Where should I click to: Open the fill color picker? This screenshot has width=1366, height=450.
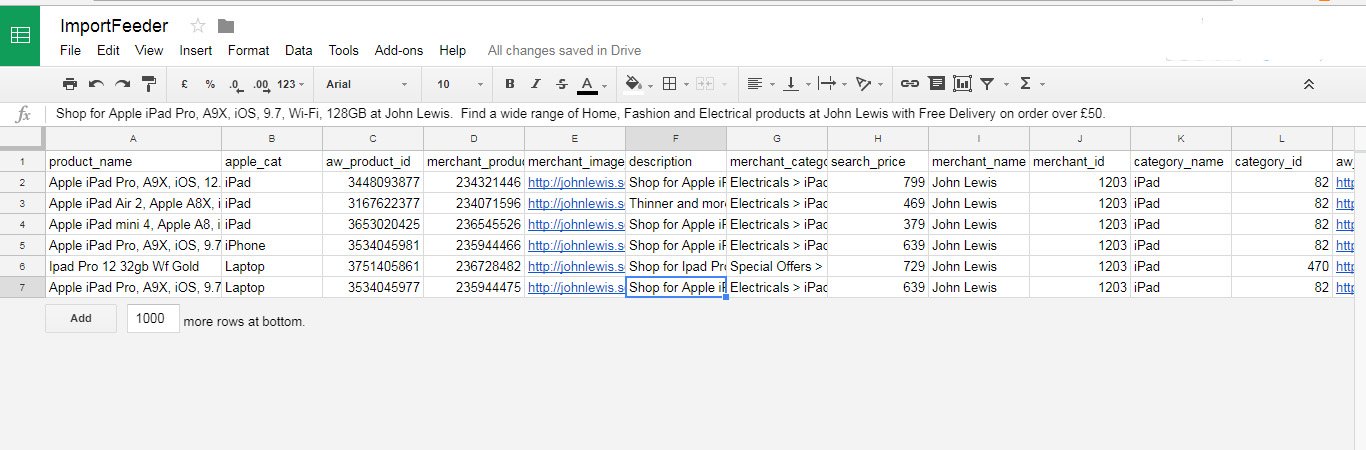638,84
